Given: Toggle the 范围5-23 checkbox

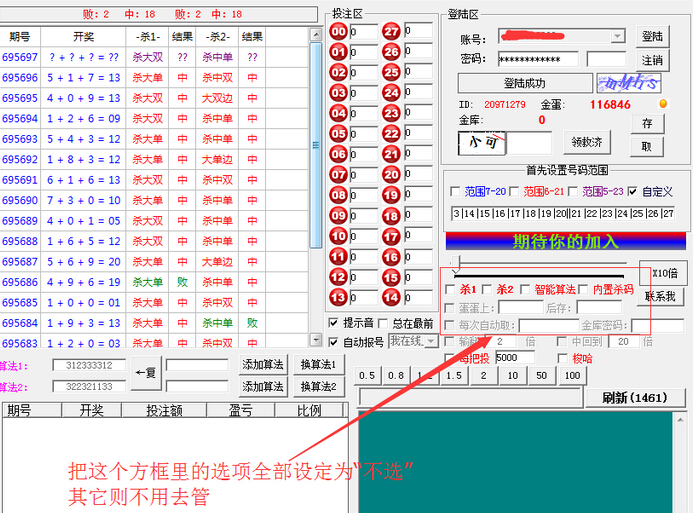Looking at the screenshot, I should pos(573,191).
